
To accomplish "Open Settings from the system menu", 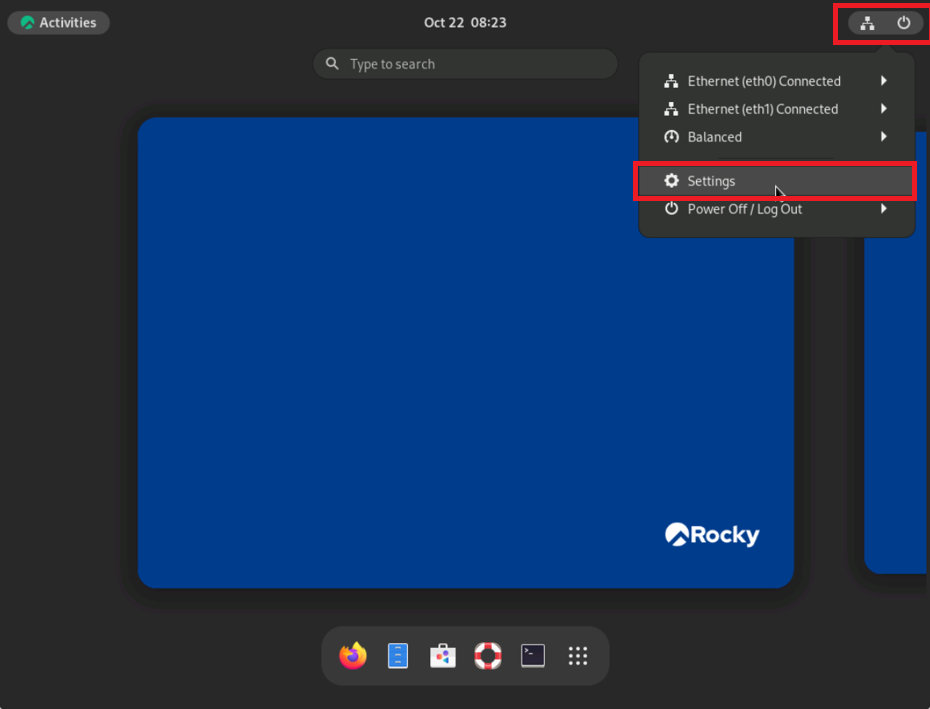I will [776, 180].
